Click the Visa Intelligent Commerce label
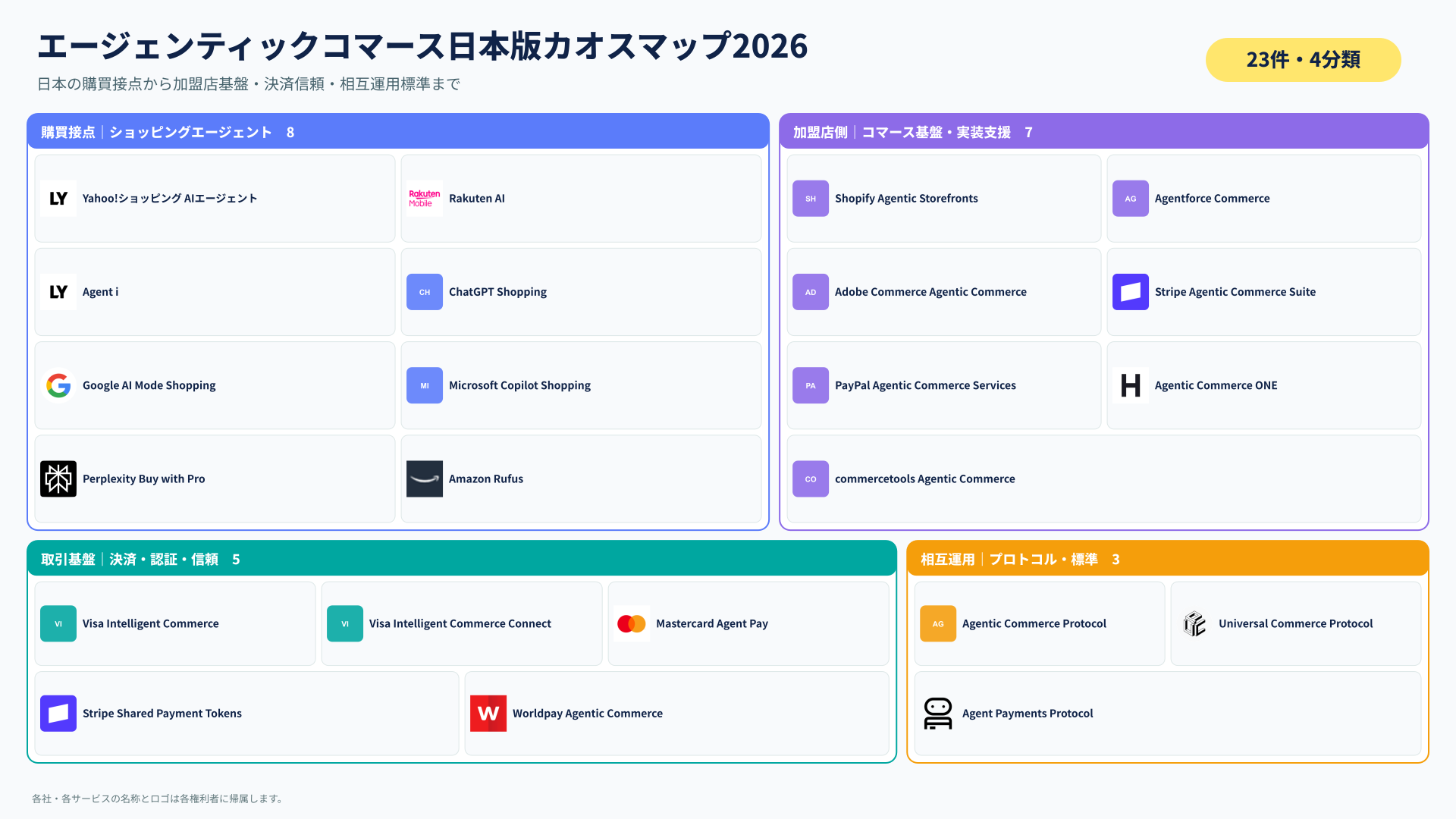Screen dimensions: 1456x819 (150, 623)
